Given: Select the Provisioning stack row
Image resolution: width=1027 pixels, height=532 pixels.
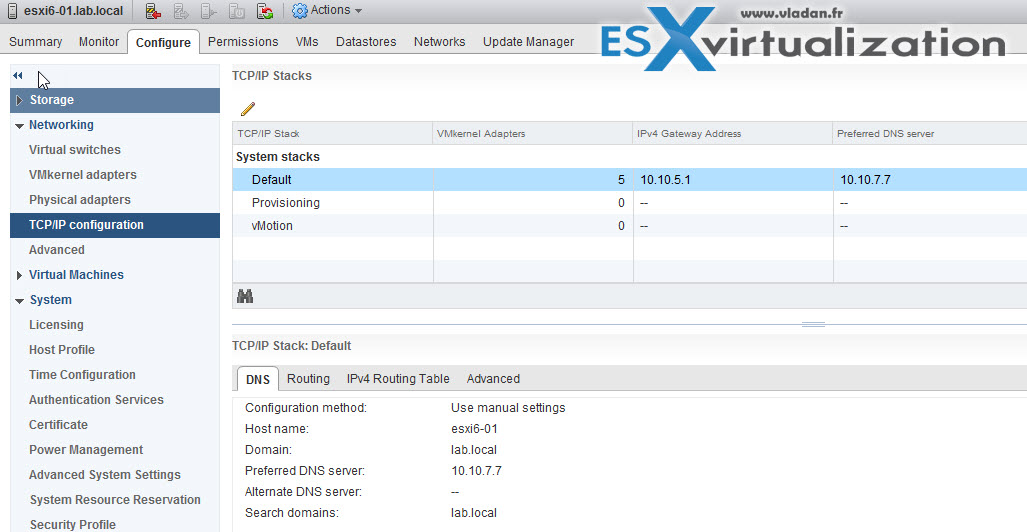Looking at the screenshot, I should [x=629, y=203].
